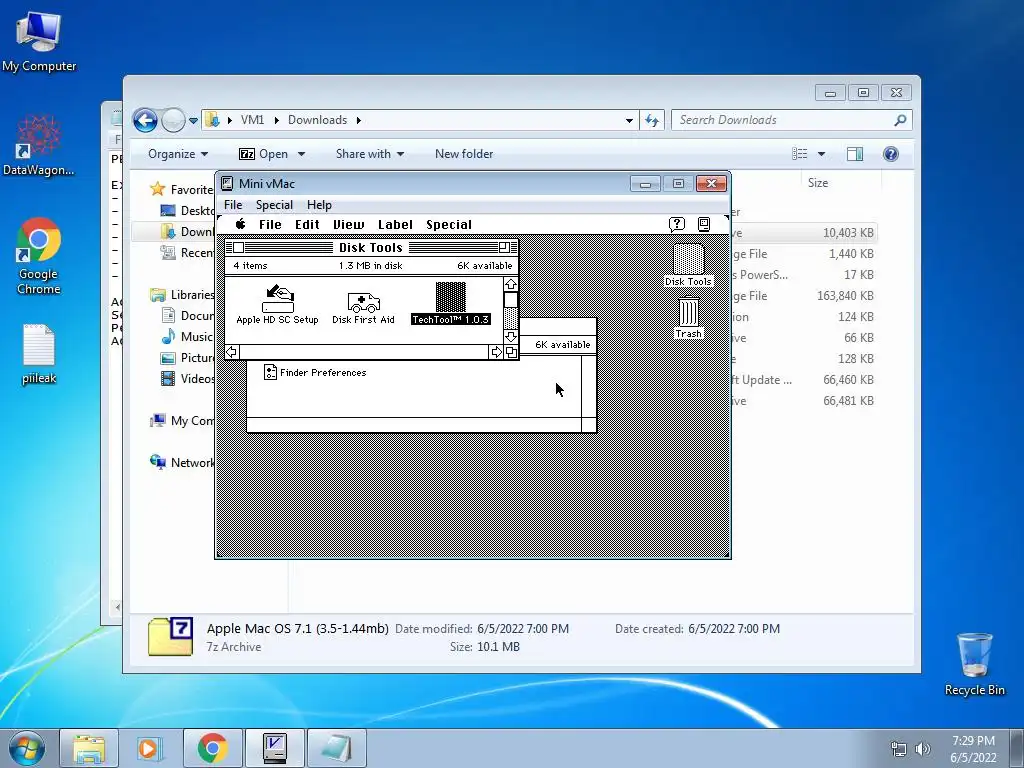Click the Disk Tools window size box
The width and height of the screenshot is (1024, 768).
click(x=511, y=353)
